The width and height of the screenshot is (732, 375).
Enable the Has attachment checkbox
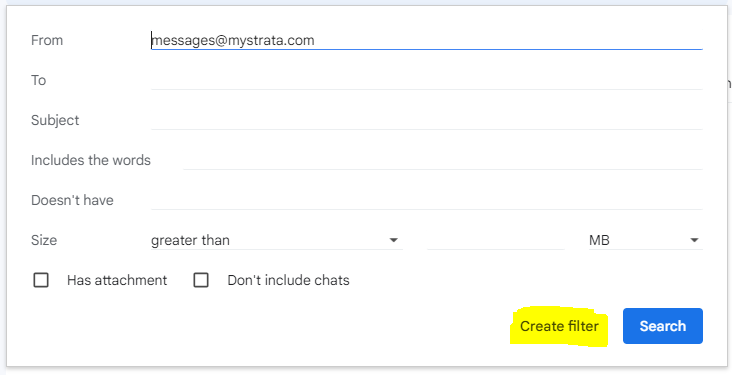tap(41, 280)
